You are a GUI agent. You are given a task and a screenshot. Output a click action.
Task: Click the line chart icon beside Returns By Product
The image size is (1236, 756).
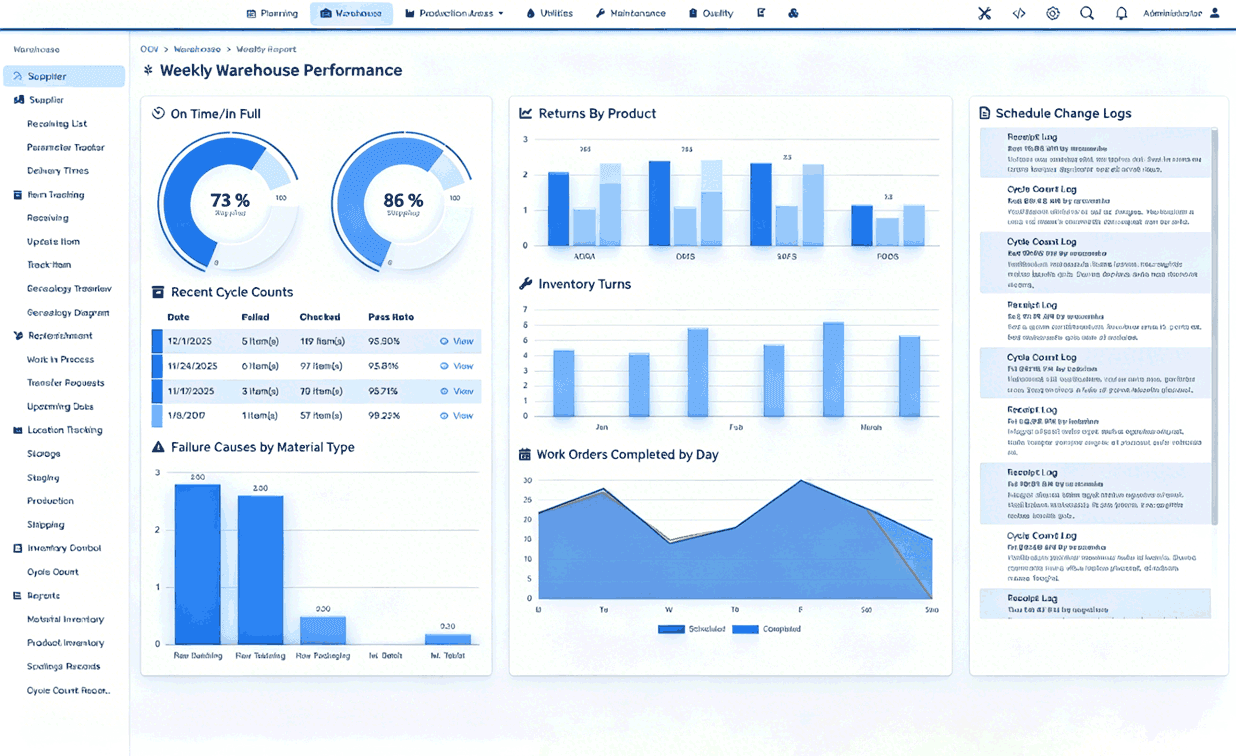[x=526, y=113]
